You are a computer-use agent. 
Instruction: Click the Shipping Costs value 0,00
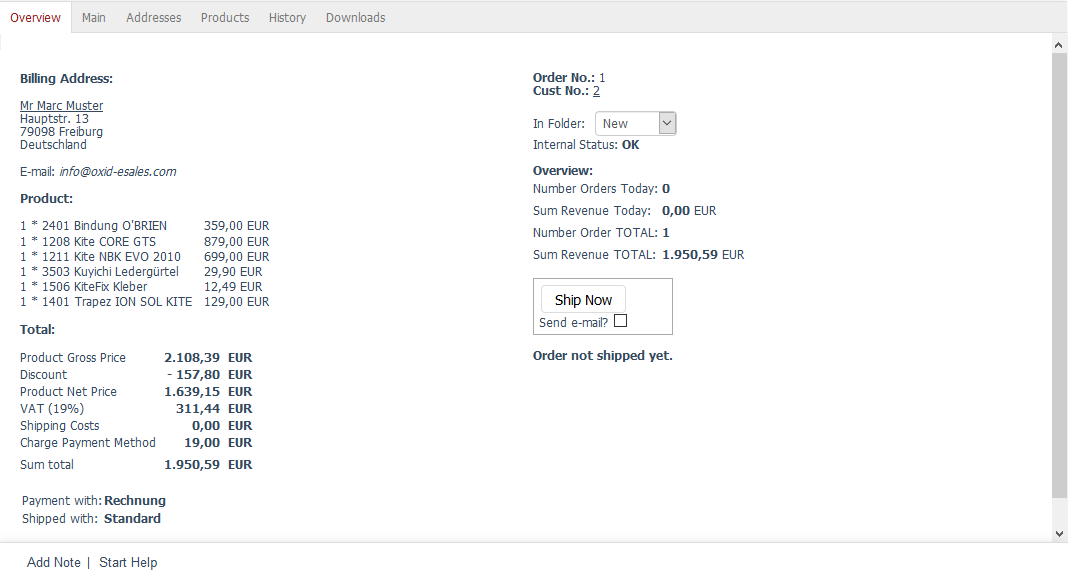[x=206, y=426]
